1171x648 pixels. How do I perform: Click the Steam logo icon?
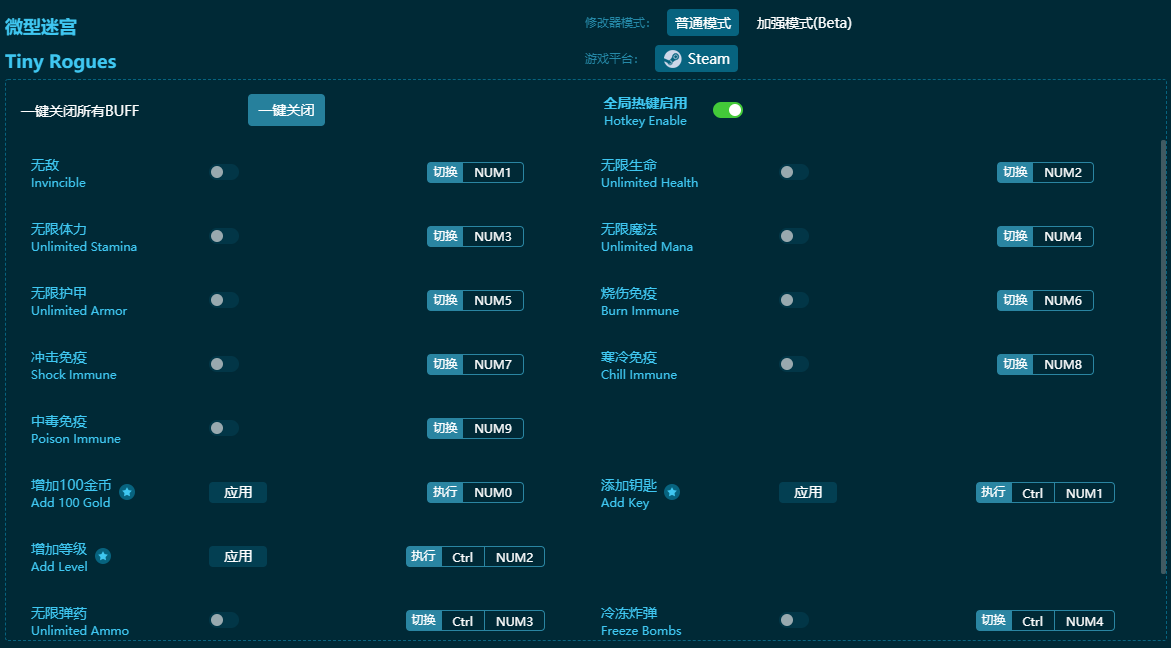click(x=672, y=59)
